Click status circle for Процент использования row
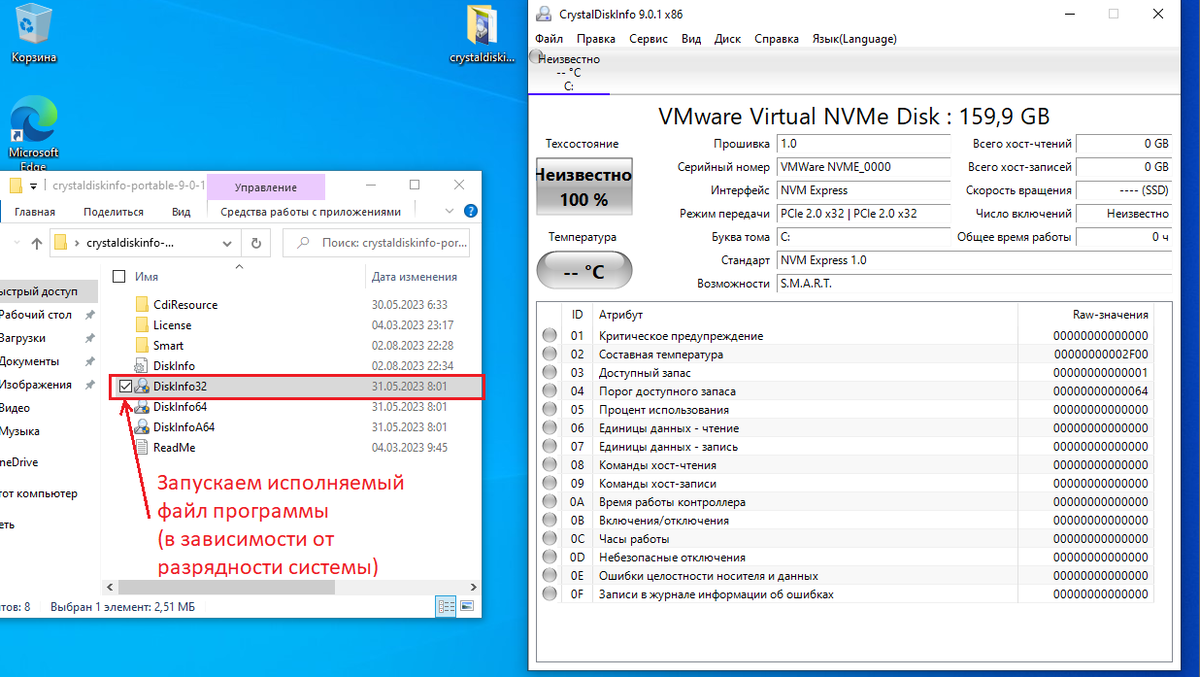Viewport: 1200px width, 677px height. (549, 410)
